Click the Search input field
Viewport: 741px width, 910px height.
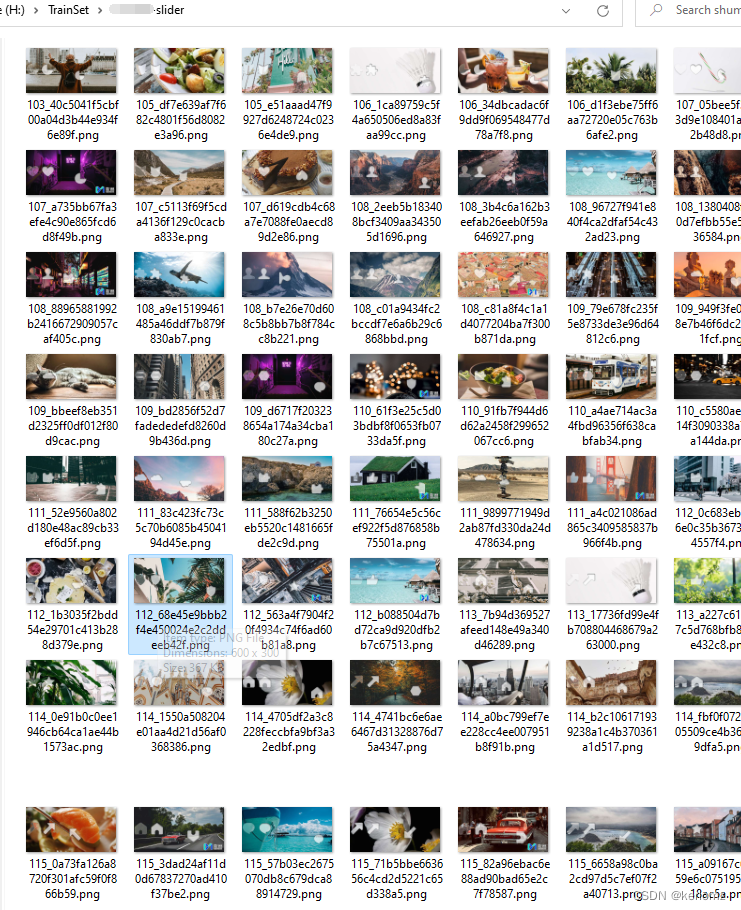[x=688, y=11]
